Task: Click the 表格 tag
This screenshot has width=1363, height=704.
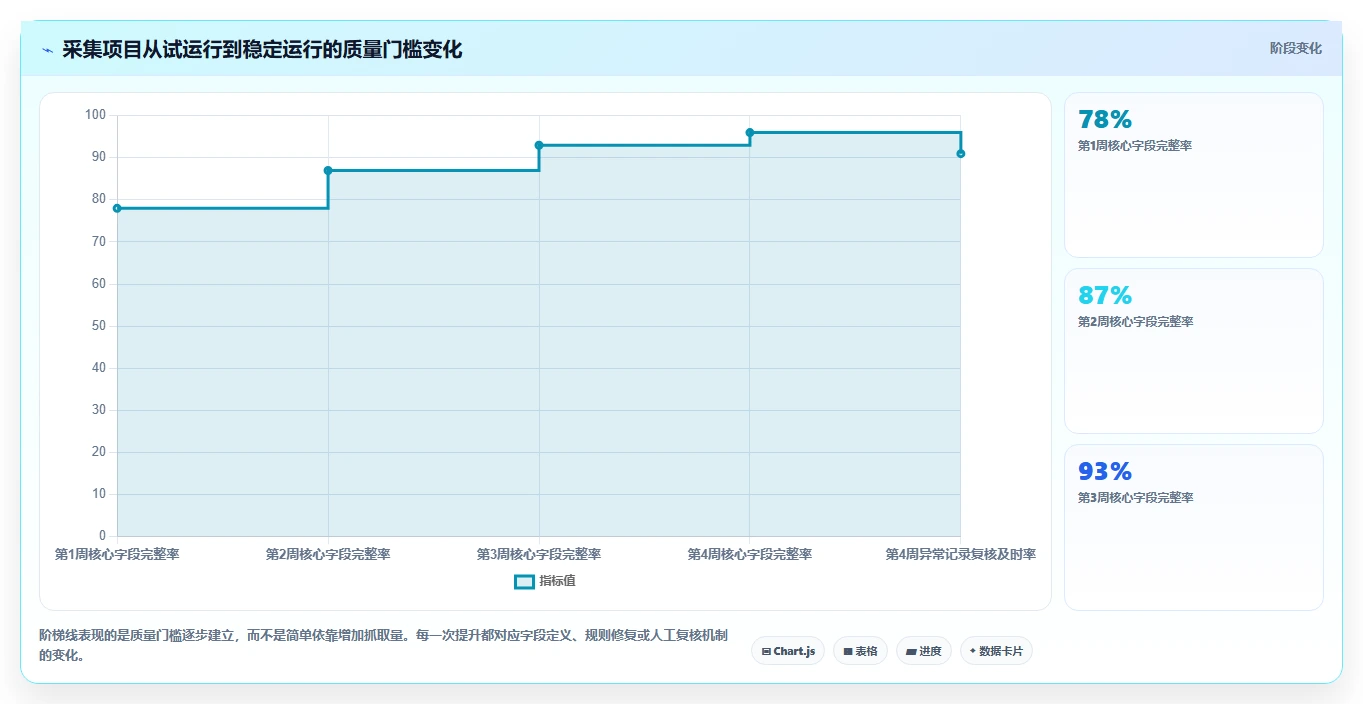Action: click(860, 651)
